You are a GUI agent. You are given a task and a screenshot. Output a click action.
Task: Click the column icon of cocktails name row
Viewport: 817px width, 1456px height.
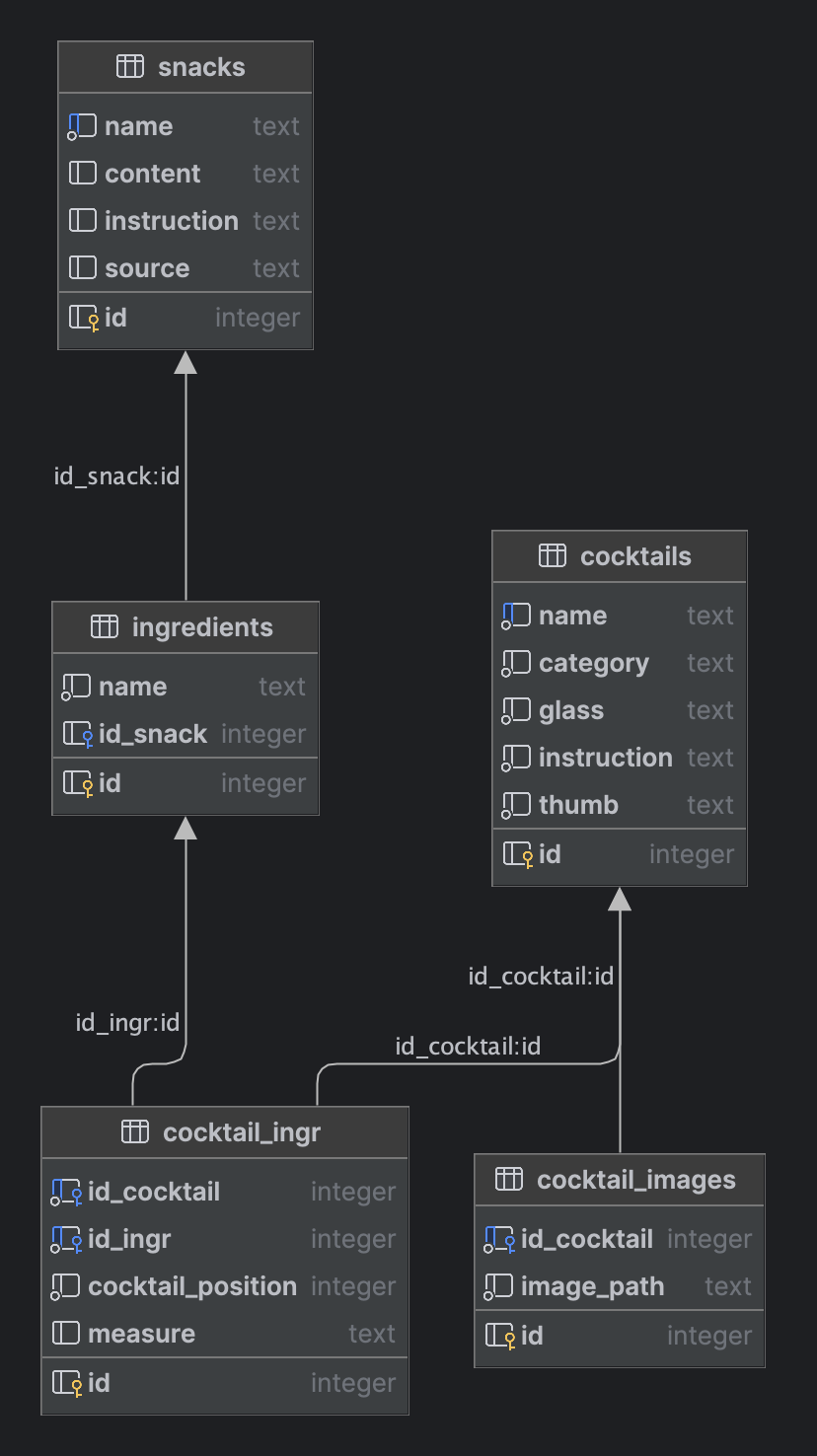tap(516, 616)
